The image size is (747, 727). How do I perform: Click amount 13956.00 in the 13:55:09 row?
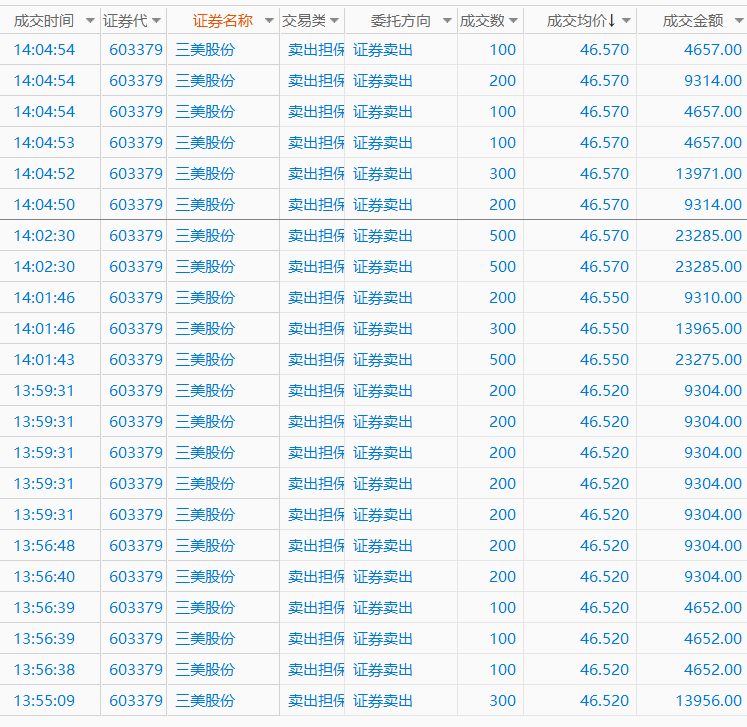tap(708, 700)
